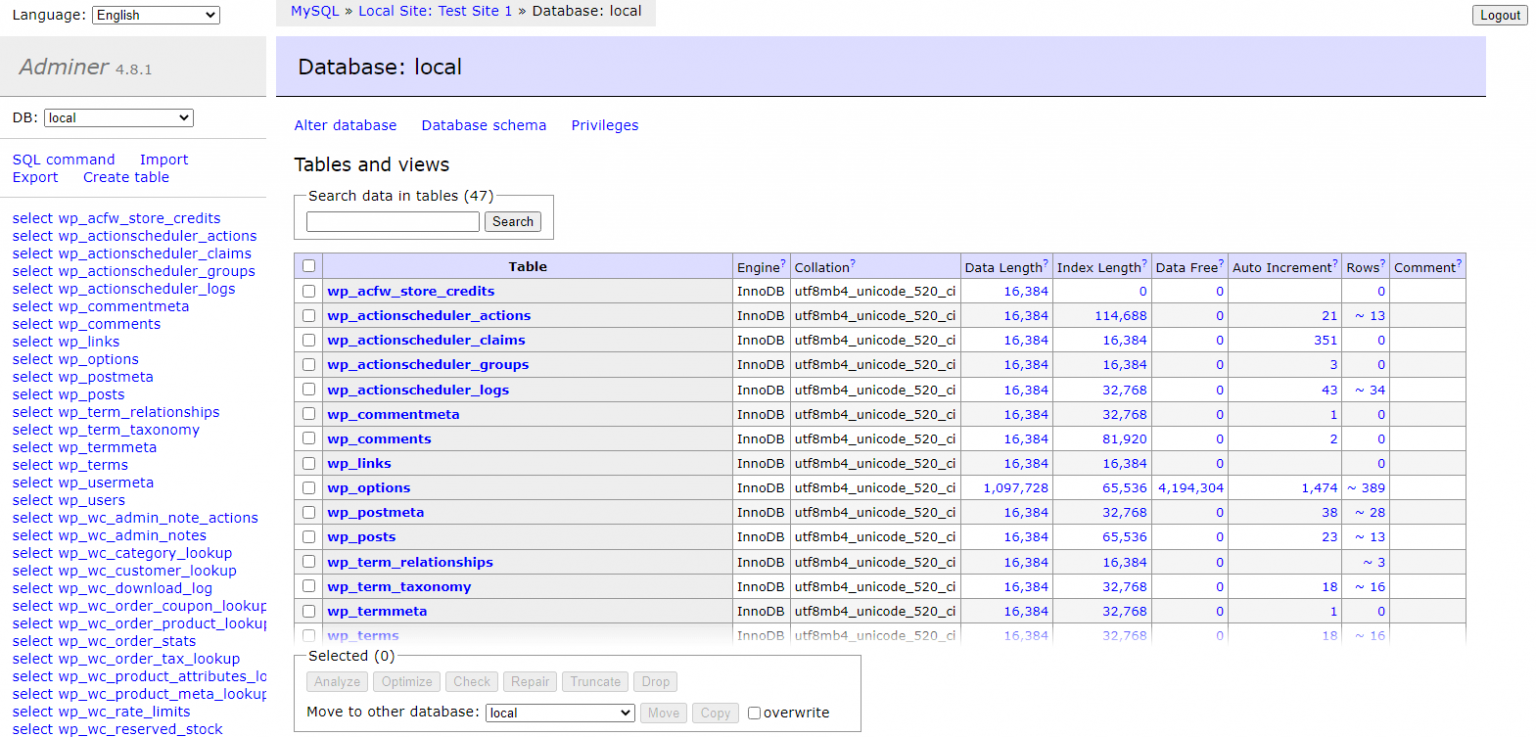Go to the MySQL breadcrumb link
The height and width of the screenshot is (737, 1536).
click(314, 11)
